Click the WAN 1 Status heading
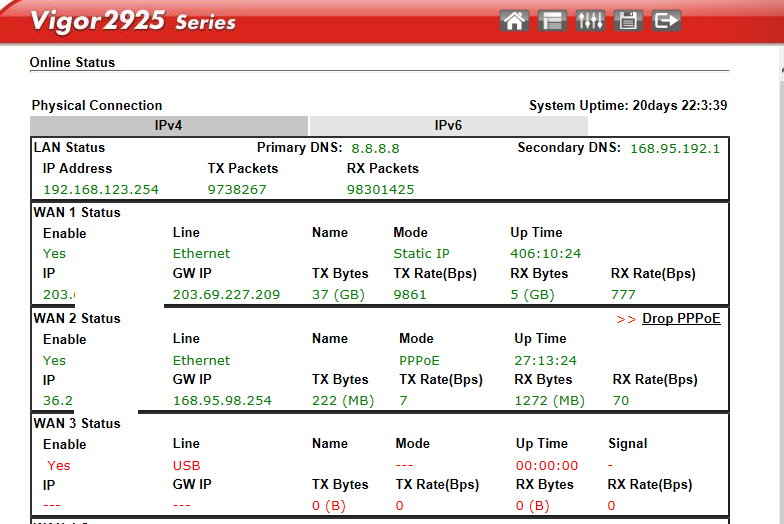Viewport: 784px width, 524px height. point(77,212)
